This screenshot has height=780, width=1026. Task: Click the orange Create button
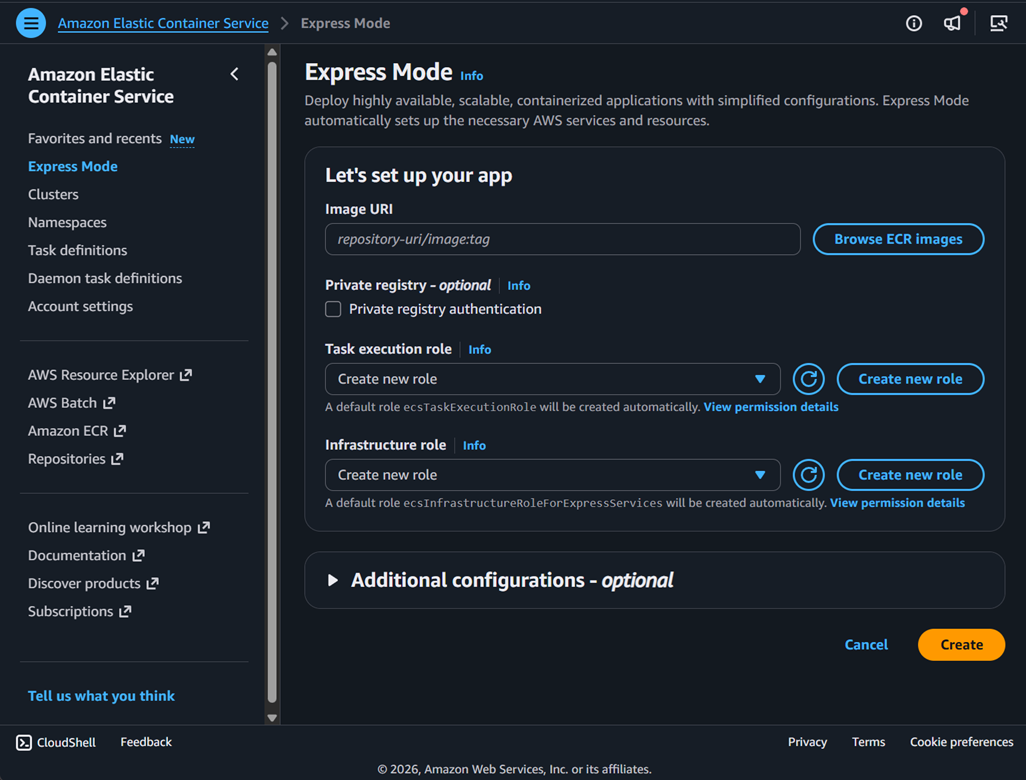click(961, 645)
